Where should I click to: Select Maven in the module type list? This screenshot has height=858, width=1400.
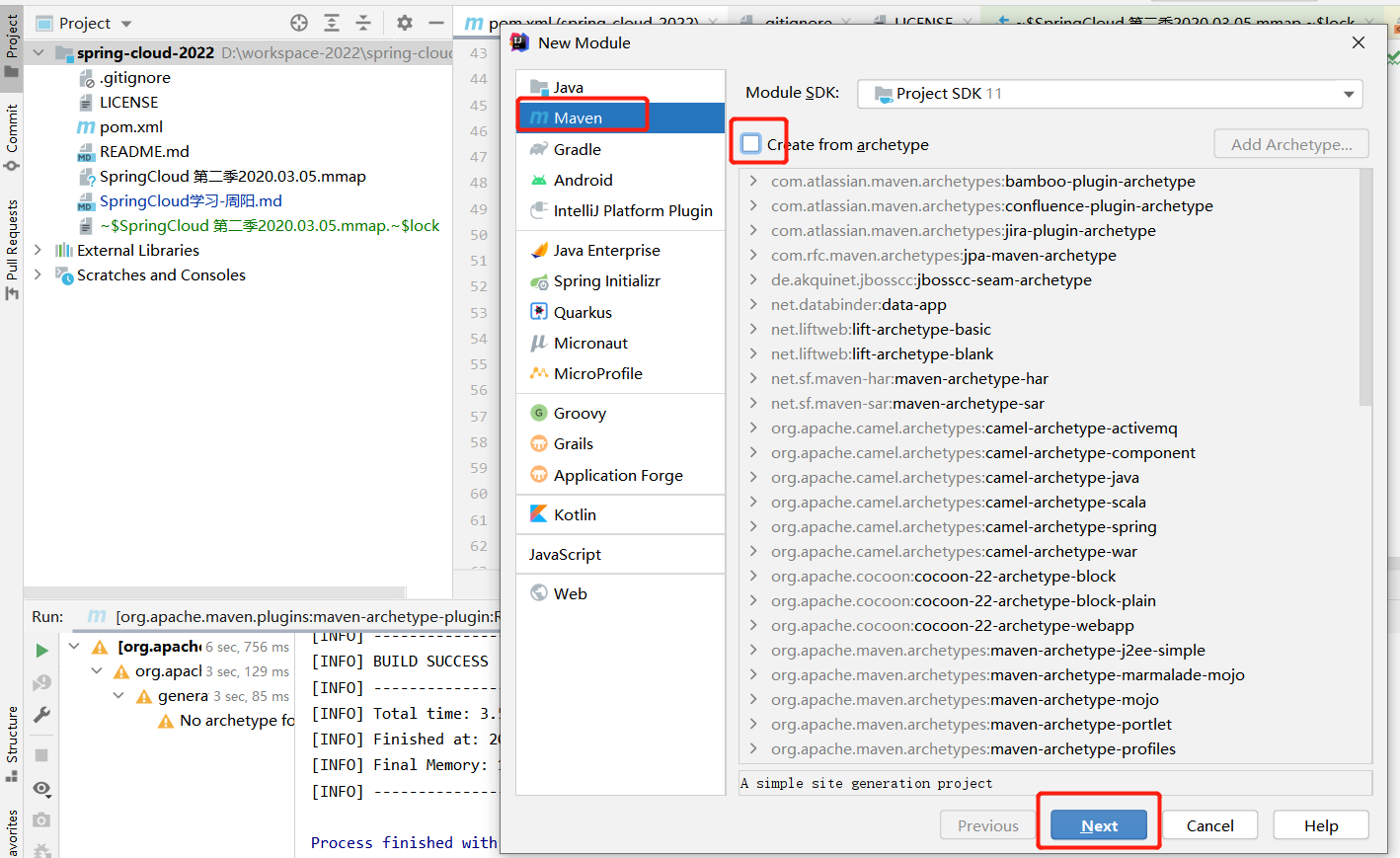pyautogui.click(x=621, y=117)
